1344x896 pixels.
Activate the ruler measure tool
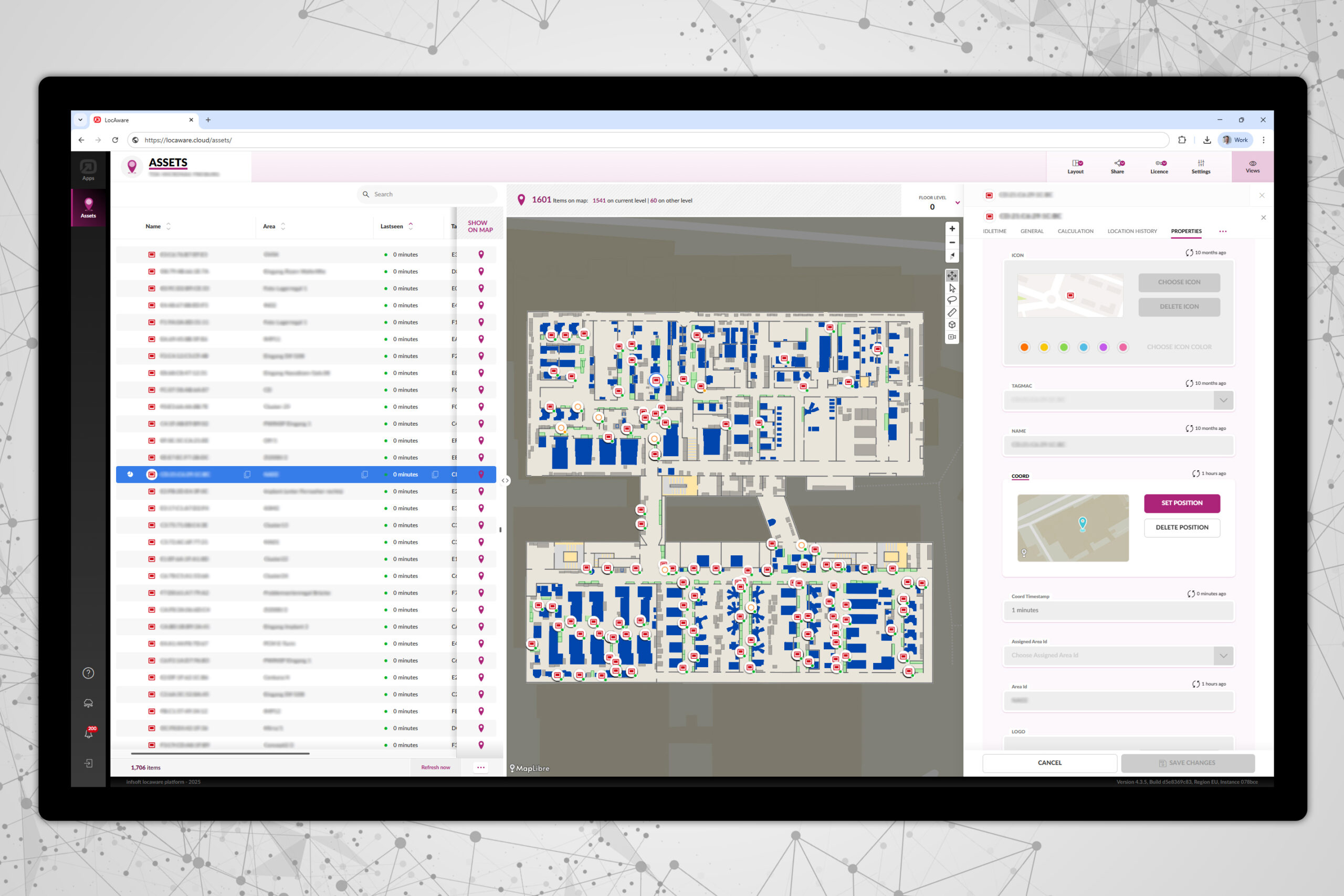951,312
